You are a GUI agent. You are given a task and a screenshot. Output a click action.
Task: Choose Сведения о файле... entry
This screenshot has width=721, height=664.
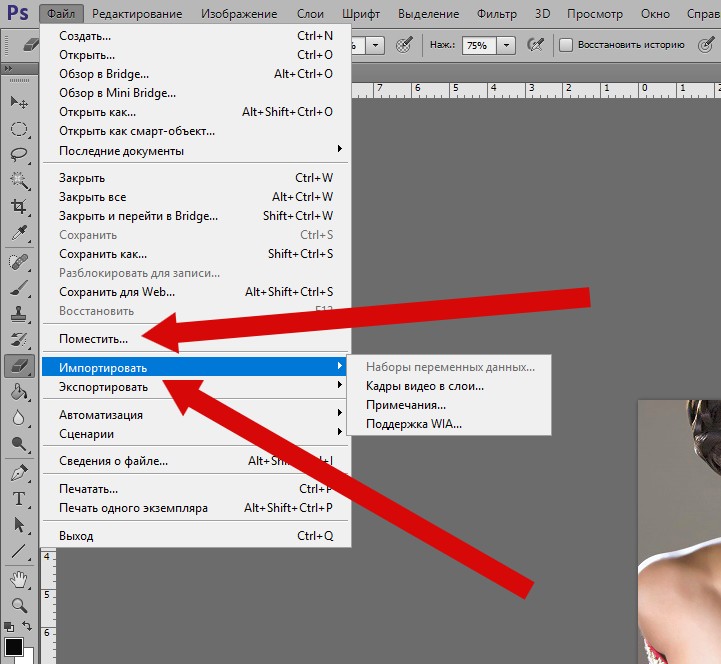(195, 460)
